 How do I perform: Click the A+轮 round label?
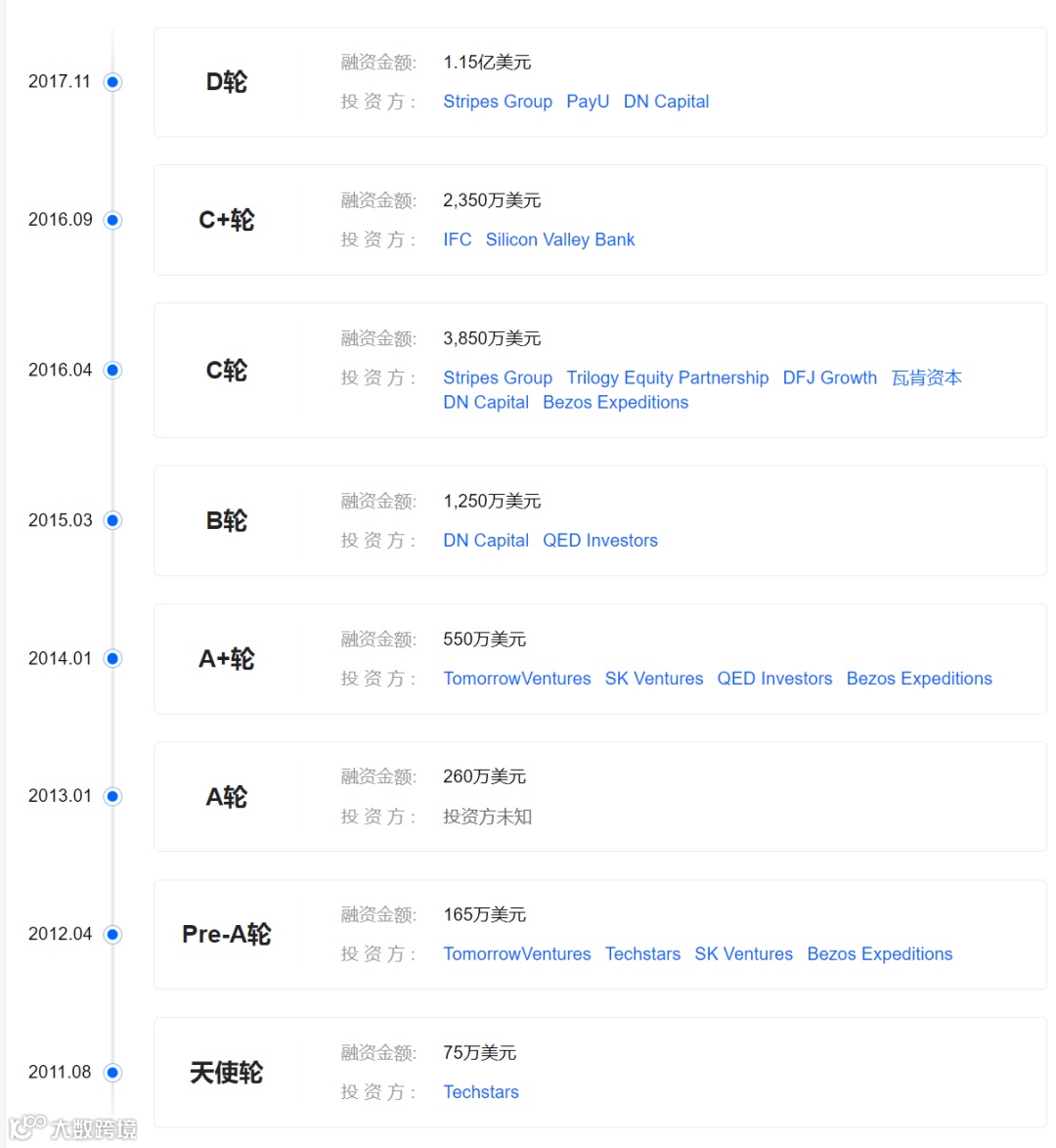tap(226, 659)
